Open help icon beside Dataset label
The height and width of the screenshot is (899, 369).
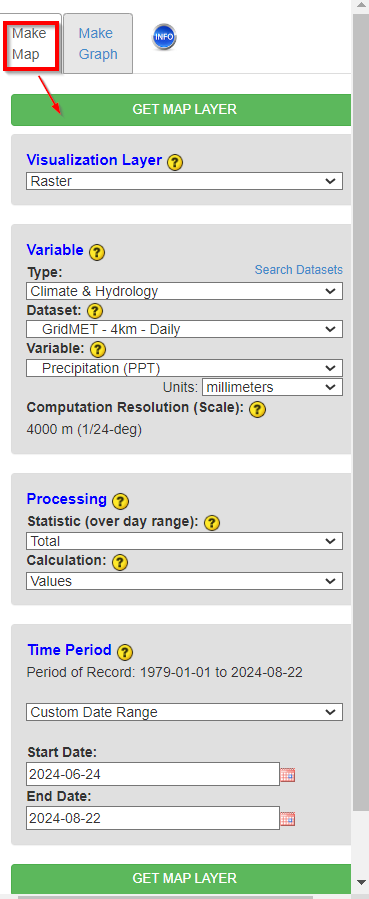click(95, 311)
